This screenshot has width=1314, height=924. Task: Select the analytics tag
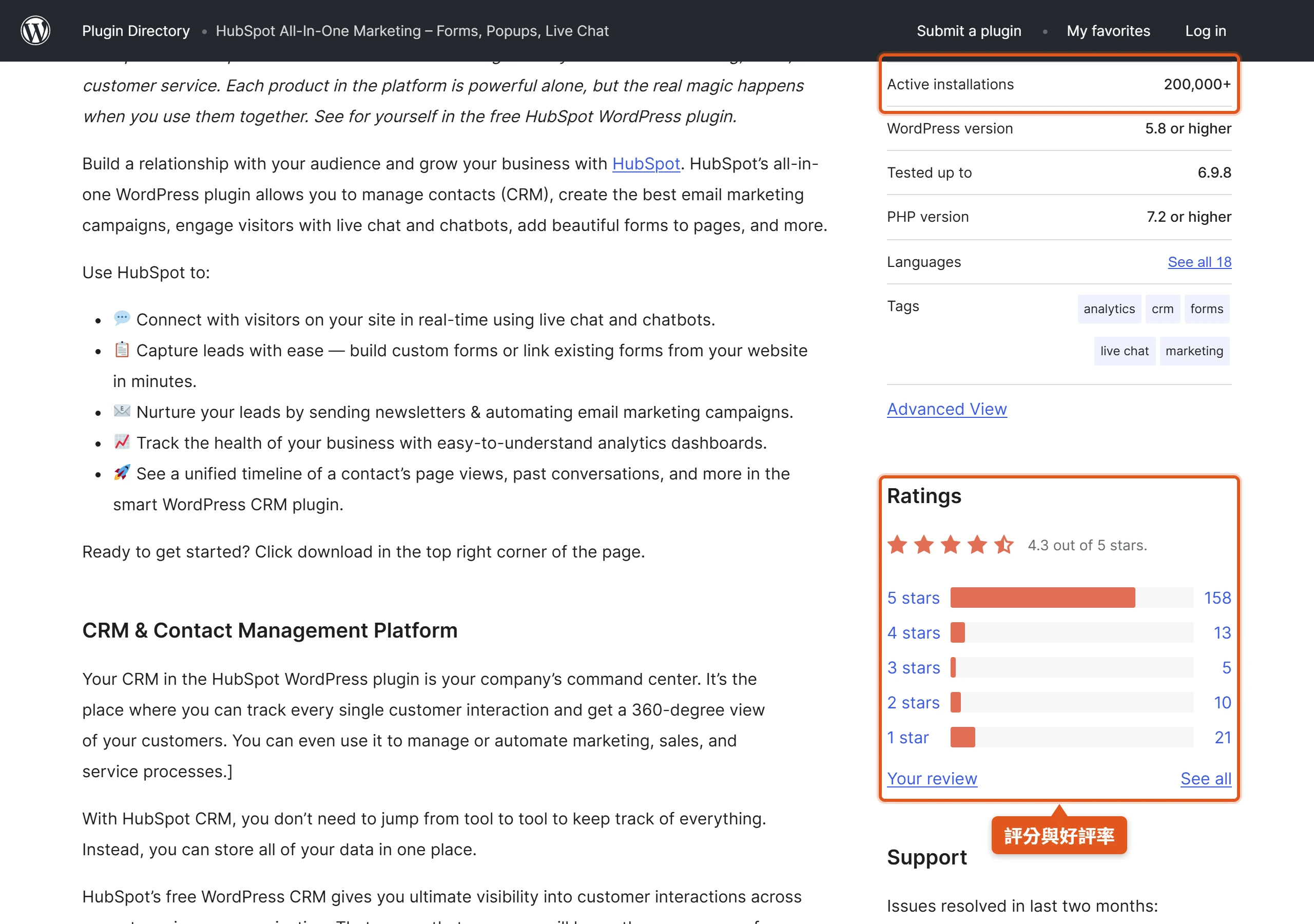click(x=1109, y=309)
